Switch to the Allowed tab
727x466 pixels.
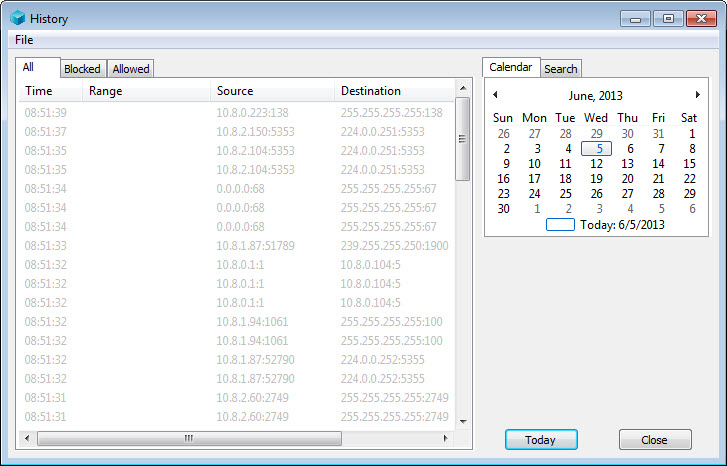pos(131,69)
